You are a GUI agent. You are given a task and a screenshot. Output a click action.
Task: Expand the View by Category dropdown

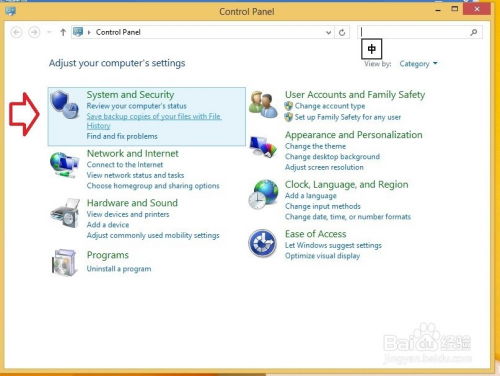click(x=418, y=64)
